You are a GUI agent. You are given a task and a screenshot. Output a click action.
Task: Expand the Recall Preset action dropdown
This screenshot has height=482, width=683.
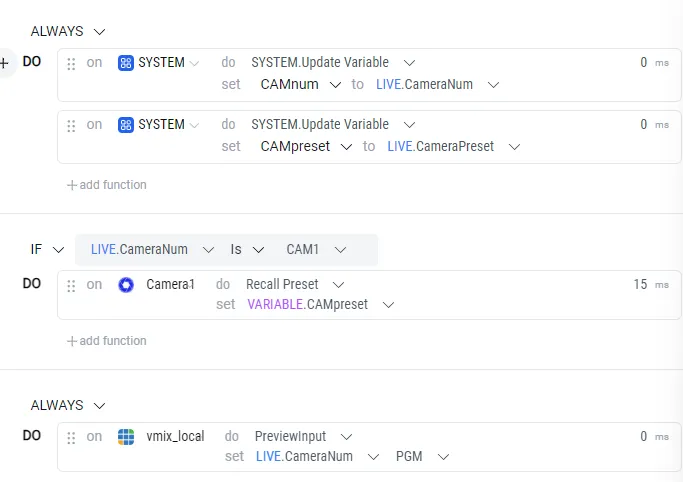point(338,285)
